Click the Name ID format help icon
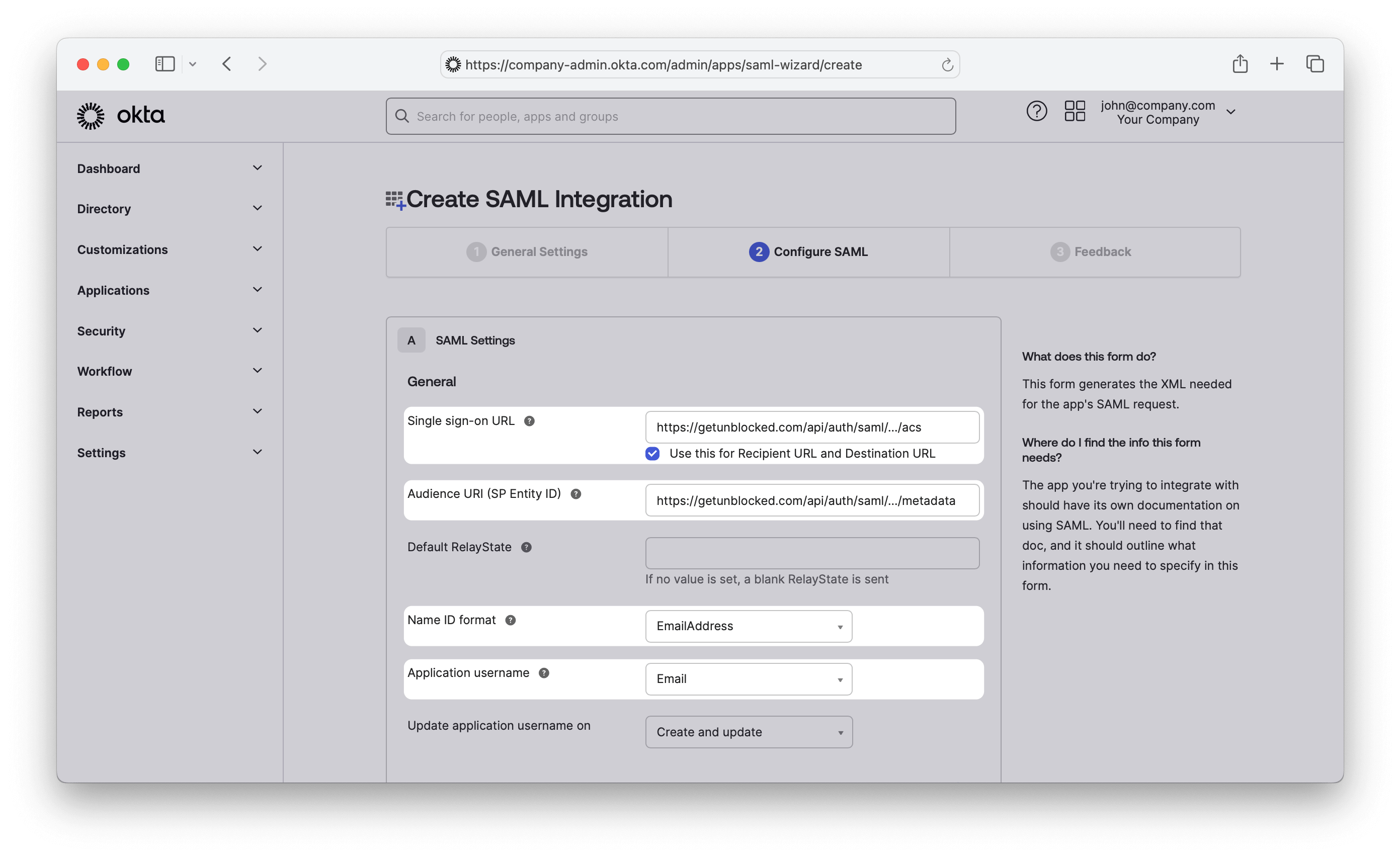This screenshot has width=1400, height=857. coord(510,620)
